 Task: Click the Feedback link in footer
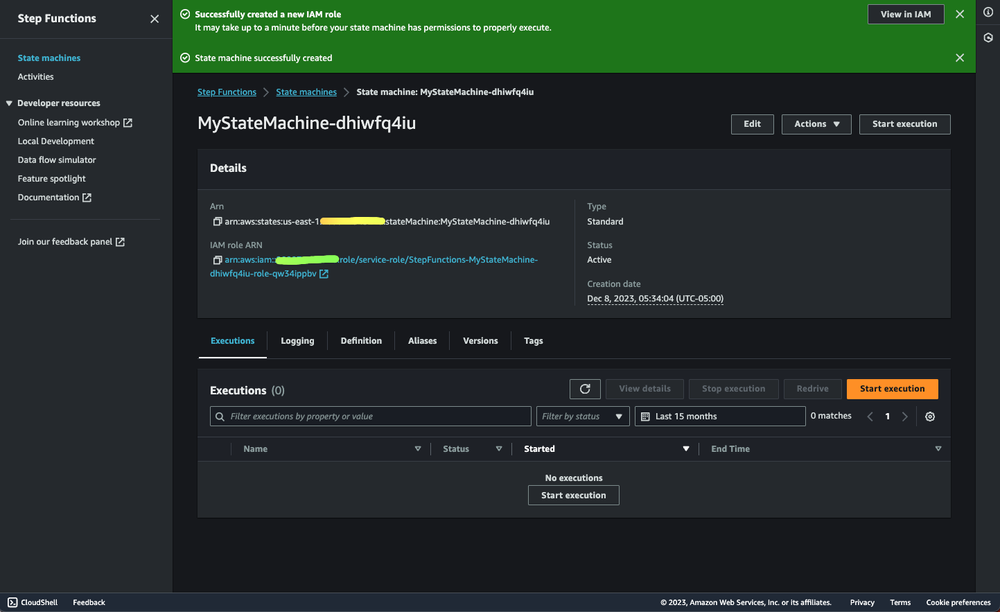point(89,602)
